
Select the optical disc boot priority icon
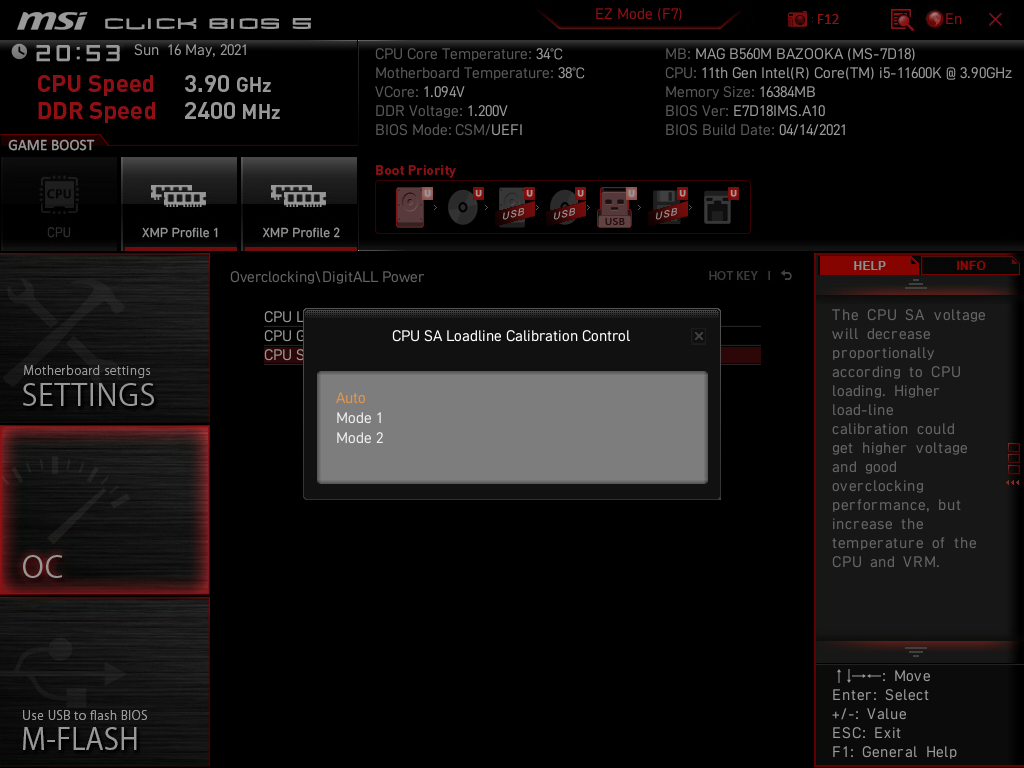pos(464,207)
